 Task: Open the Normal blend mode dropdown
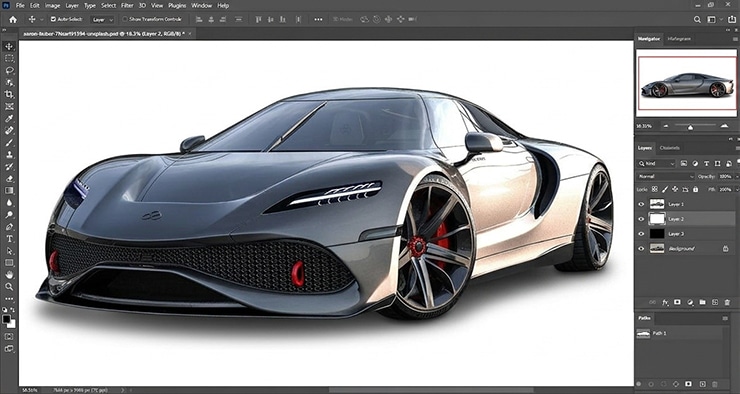[666, 176]
